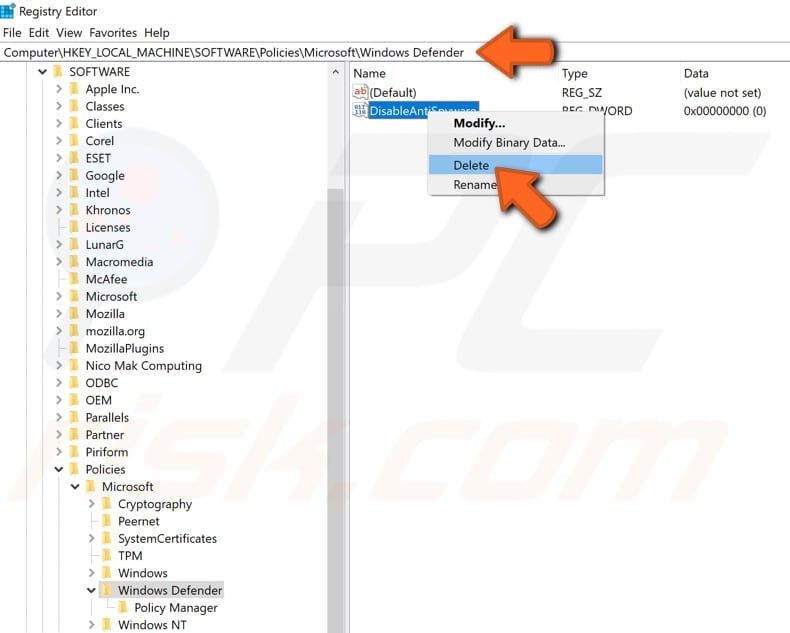Click the Registry Editor app icon
The height and width of the screenshot is (633, 790).
click(x=8, y=11)
